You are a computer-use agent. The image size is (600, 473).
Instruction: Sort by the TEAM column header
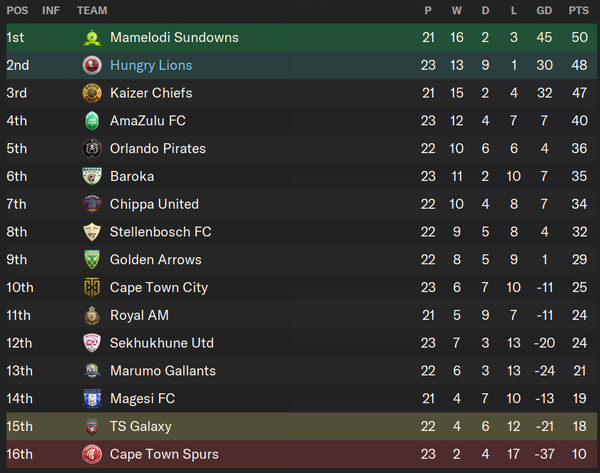pos(92,10)
